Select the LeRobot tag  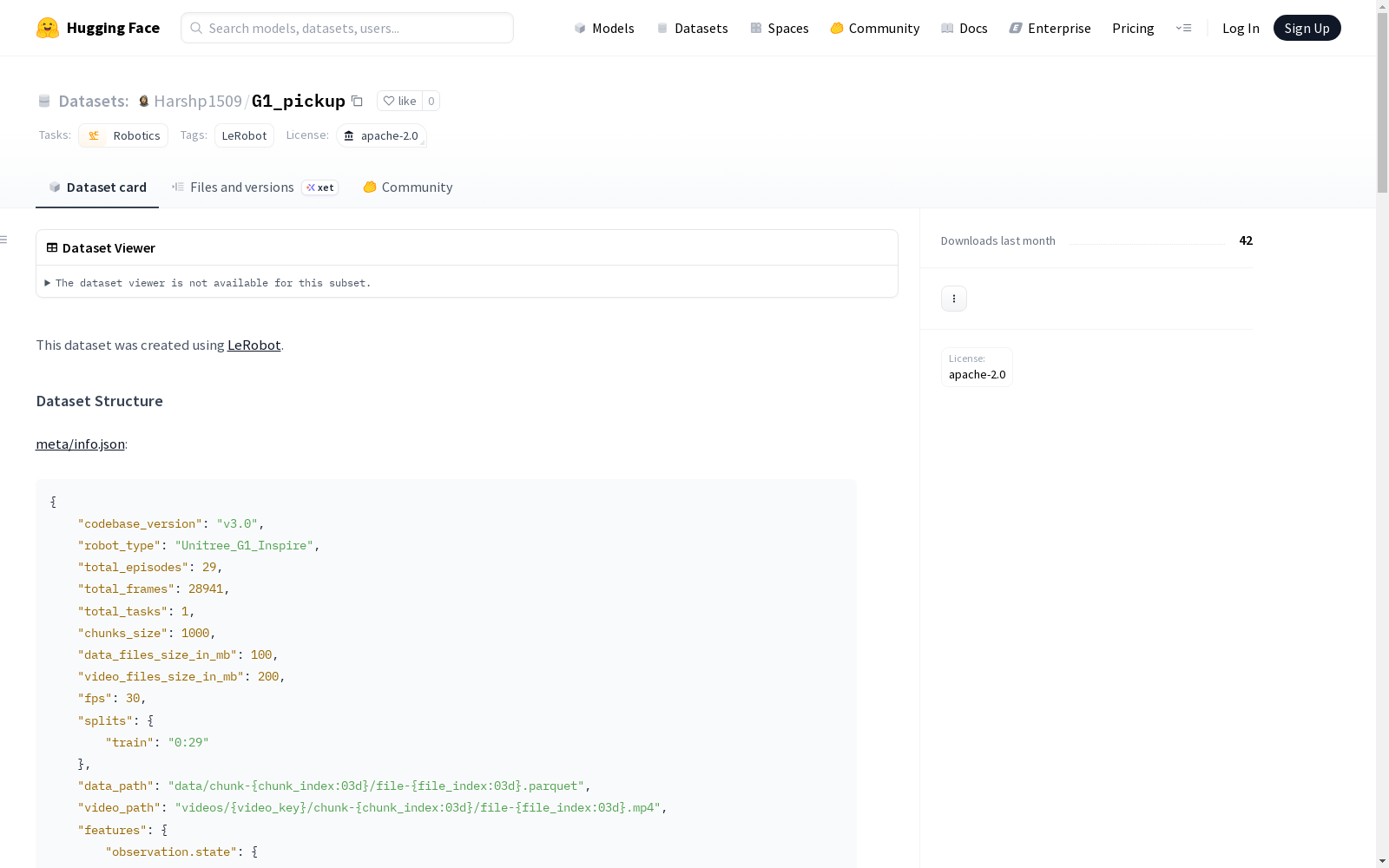(x=244, y=135)
